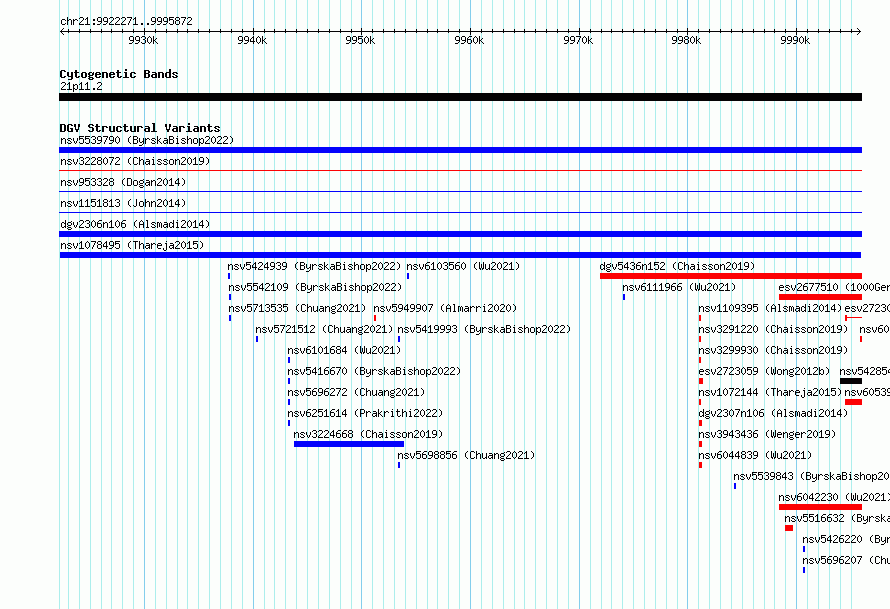Image resolution: width=890 pixels, height=609 pixels.
Task: Click the 9930k ruler mark
Action: [x=143, y=40]
